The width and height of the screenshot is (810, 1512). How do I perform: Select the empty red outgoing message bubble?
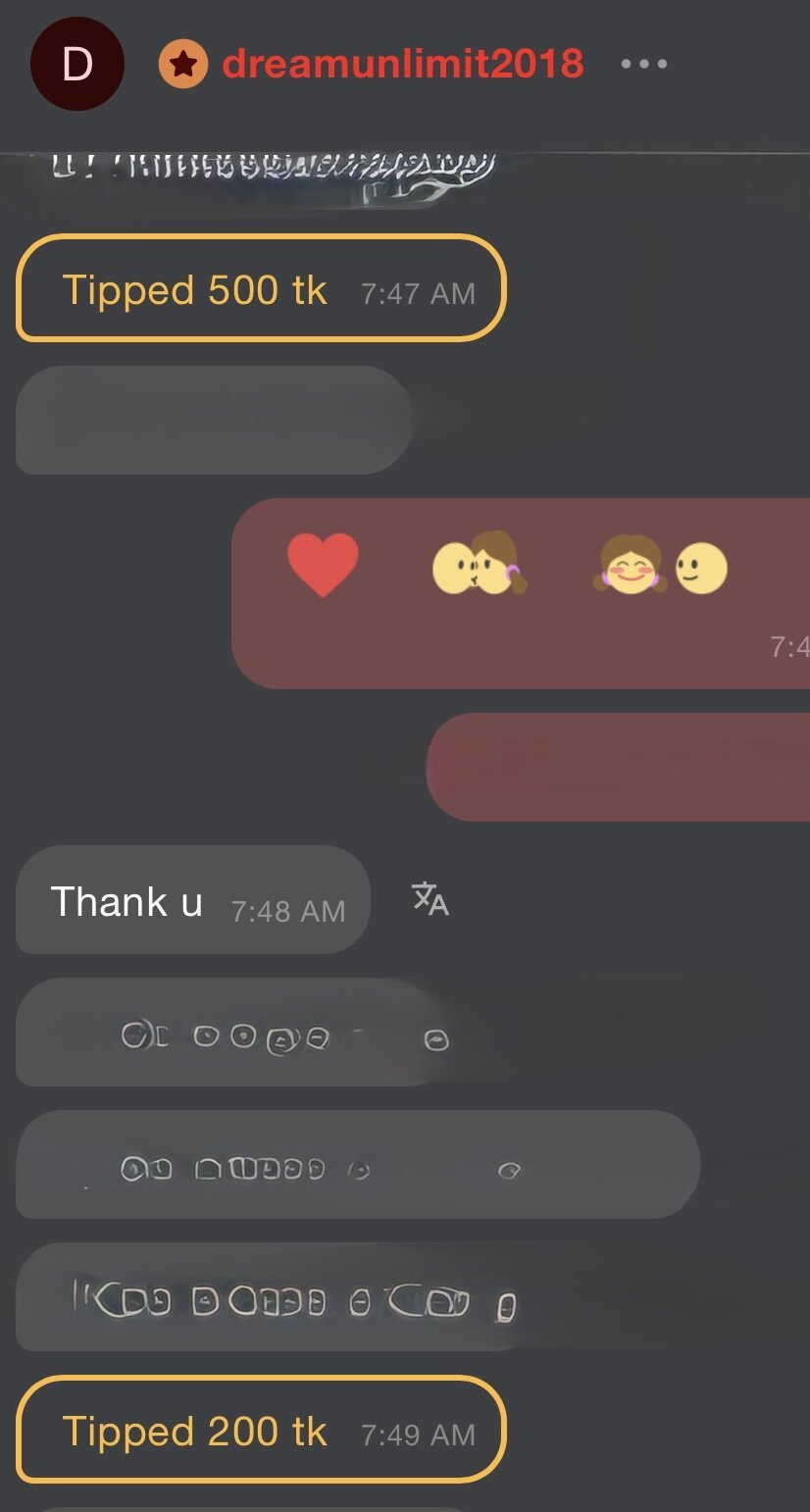tap(618, 767)
